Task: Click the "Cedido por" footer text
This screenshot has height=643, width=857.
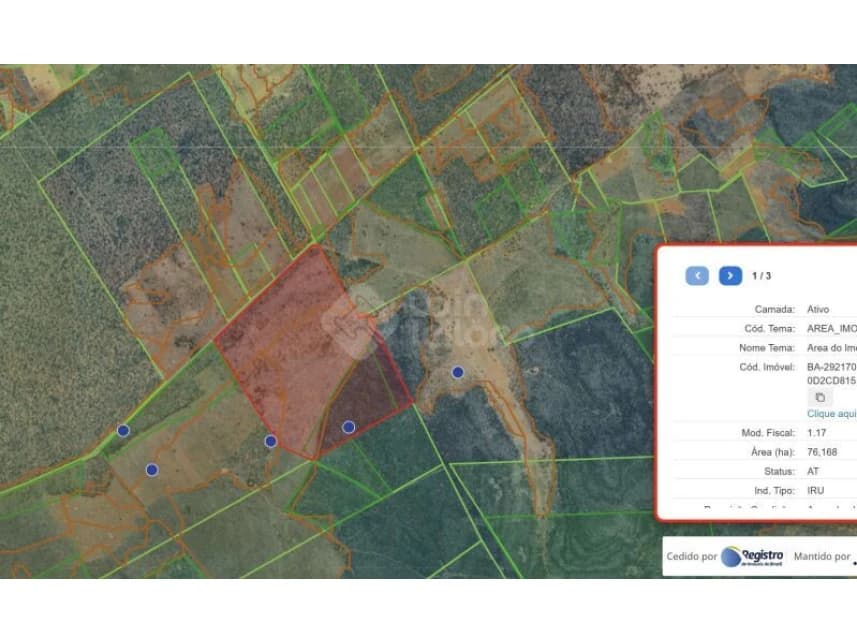Action: click(x=691, y=557)
